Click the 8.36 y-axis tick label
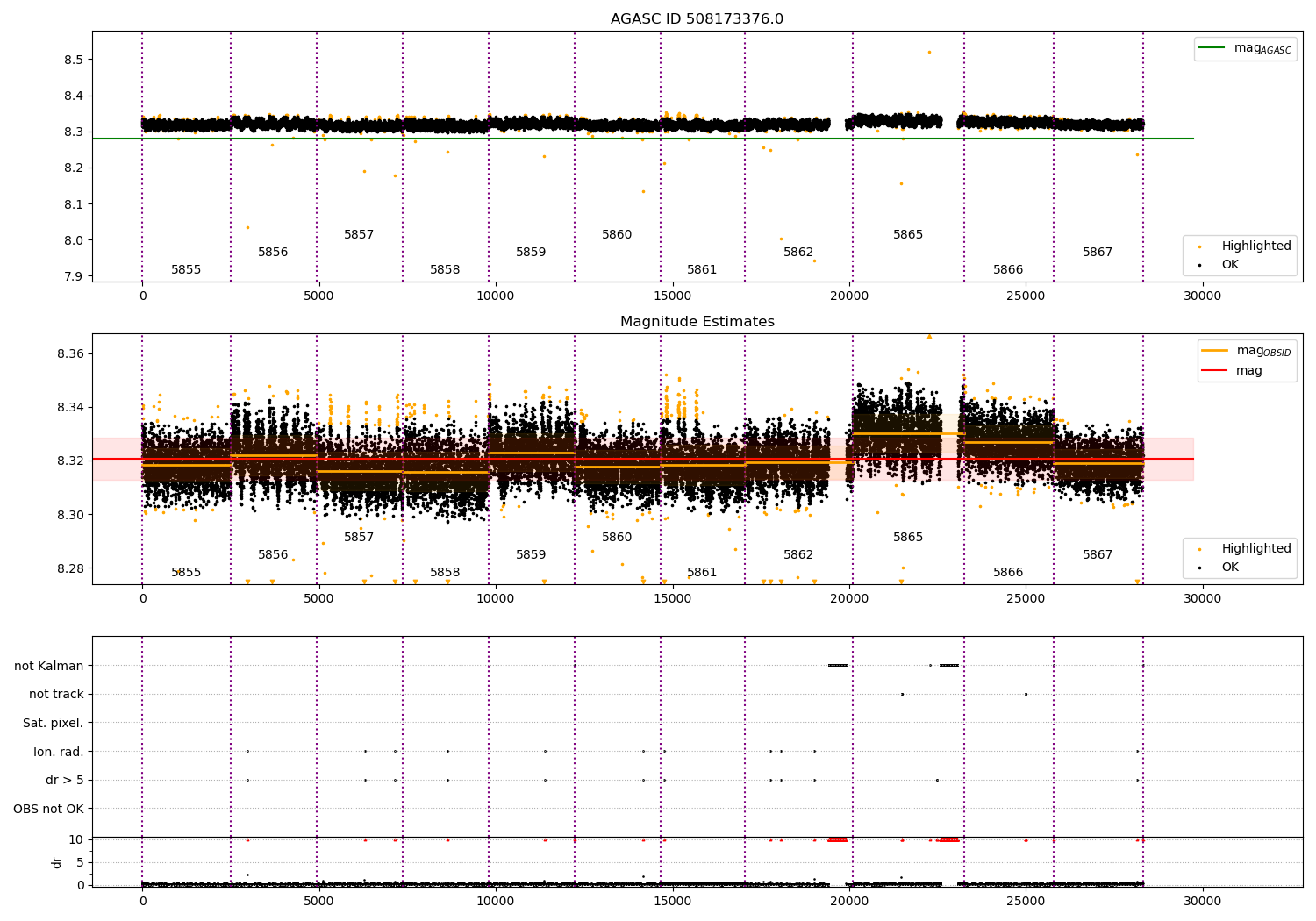This screenshot has height=921, width=1316. pyautogui.click(x=69, y=354)
